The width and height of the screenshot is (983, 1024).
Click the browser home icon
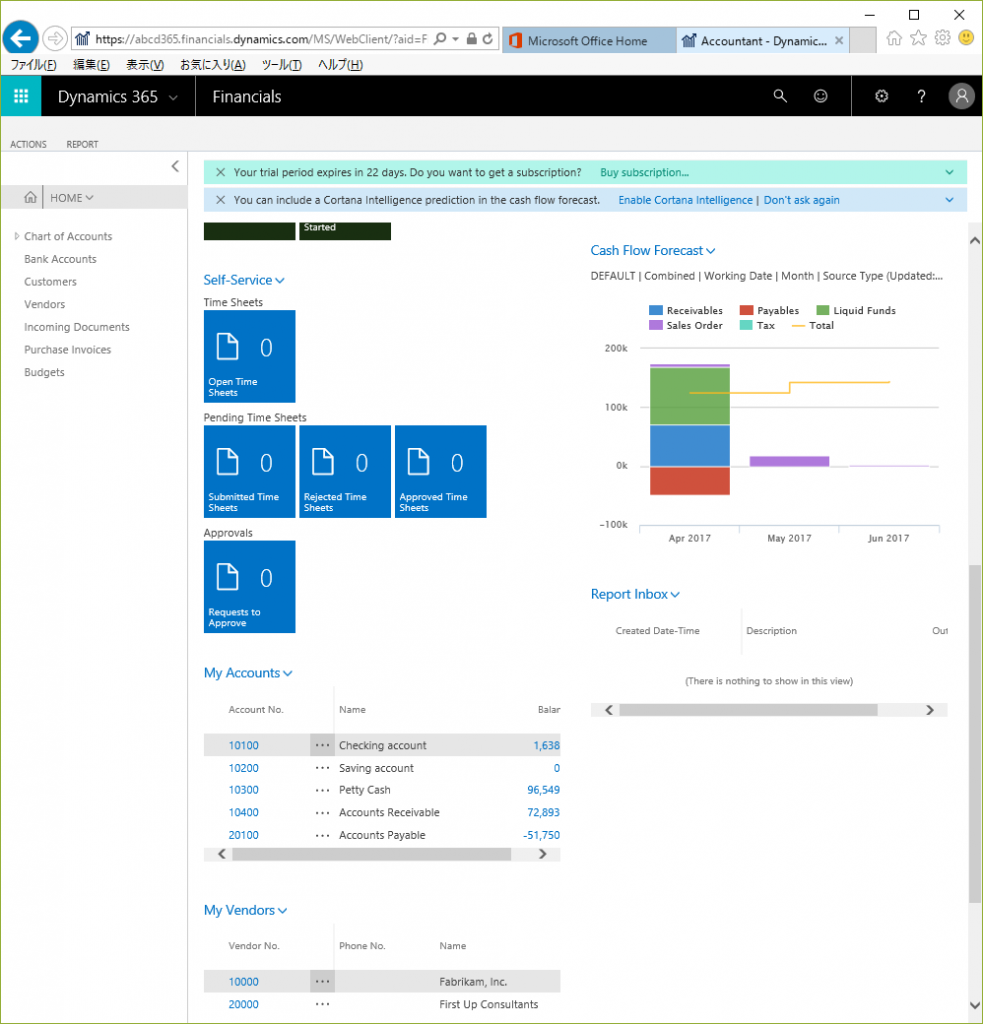tap(894, 38)
